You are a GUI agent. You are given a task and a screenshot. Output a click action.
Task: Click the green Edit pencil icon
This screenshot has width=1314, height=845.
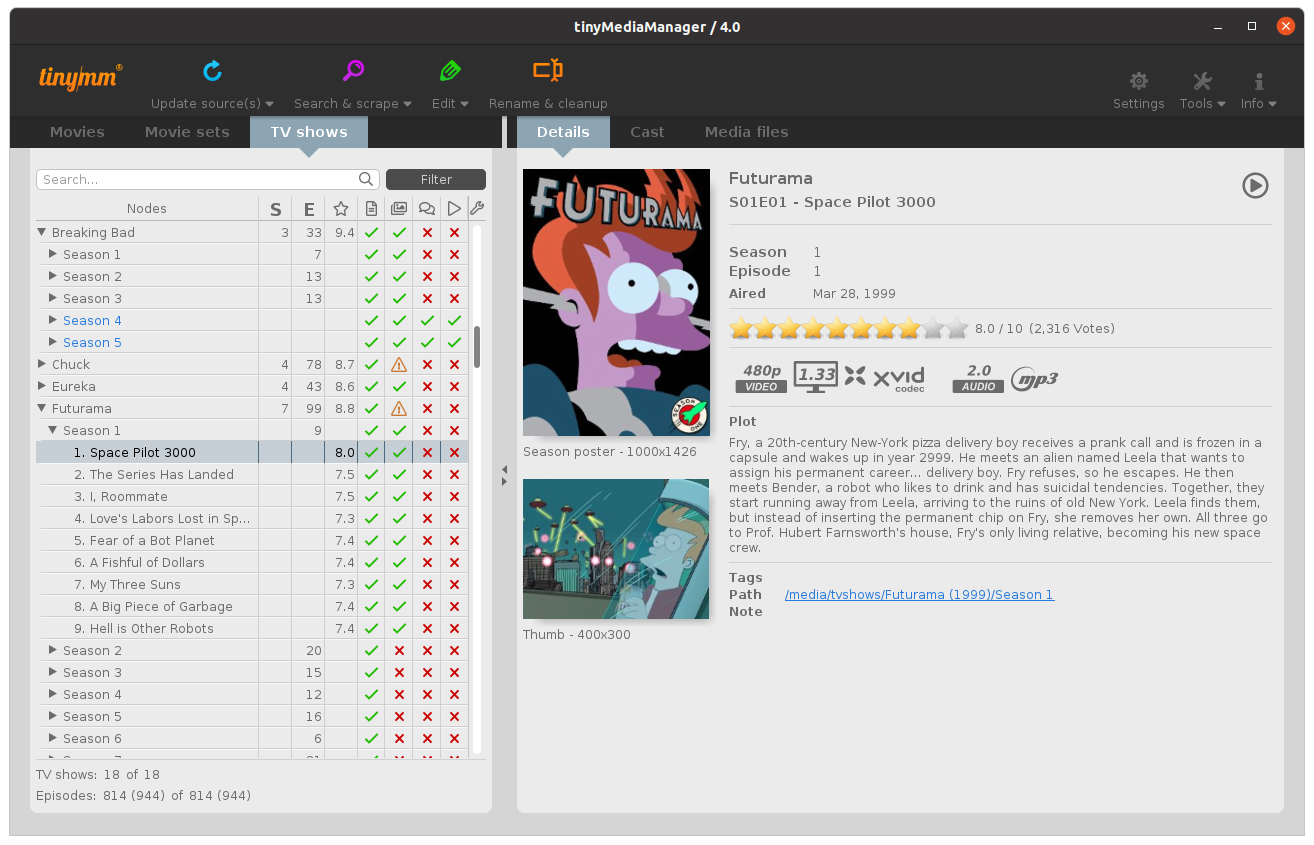(450, 71)
